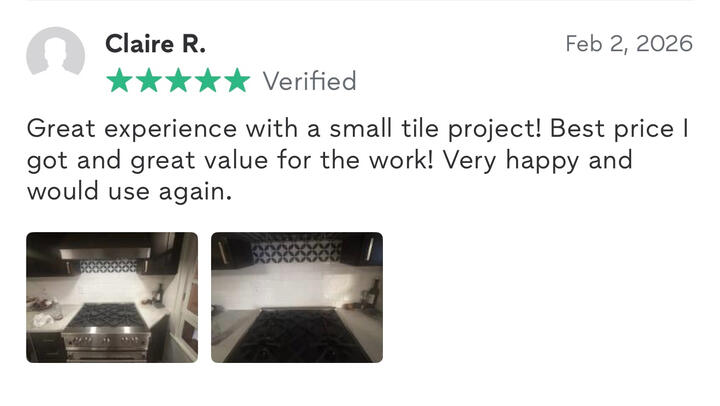Screen dimensions: 720x406
Task: Click the 'Very happy and' review text
Action: [538, 161]
